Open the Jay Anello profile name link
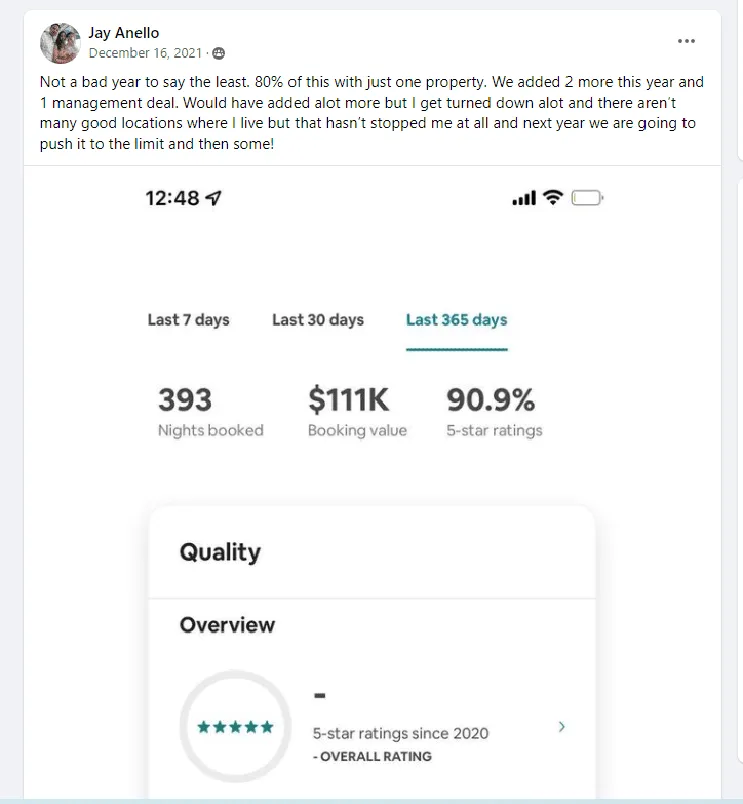743x804 pixels. point(124,33)
